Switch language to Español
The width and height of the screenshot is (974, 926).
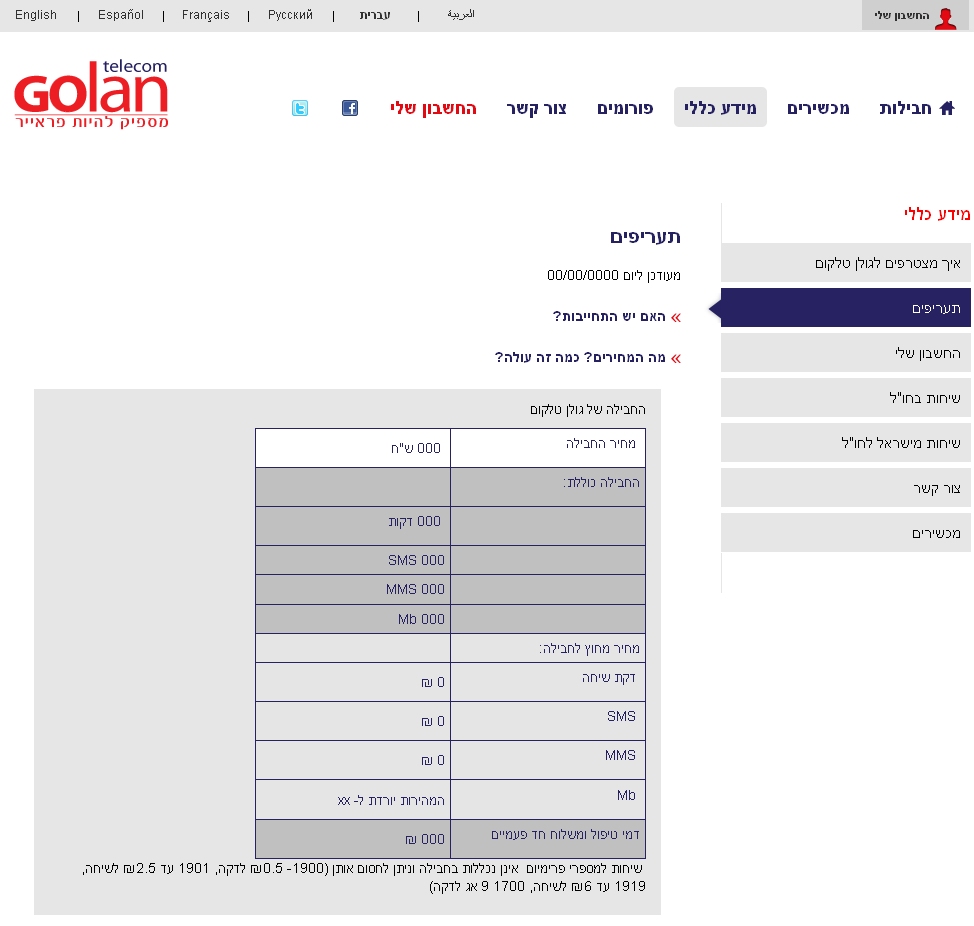(121, 15)
